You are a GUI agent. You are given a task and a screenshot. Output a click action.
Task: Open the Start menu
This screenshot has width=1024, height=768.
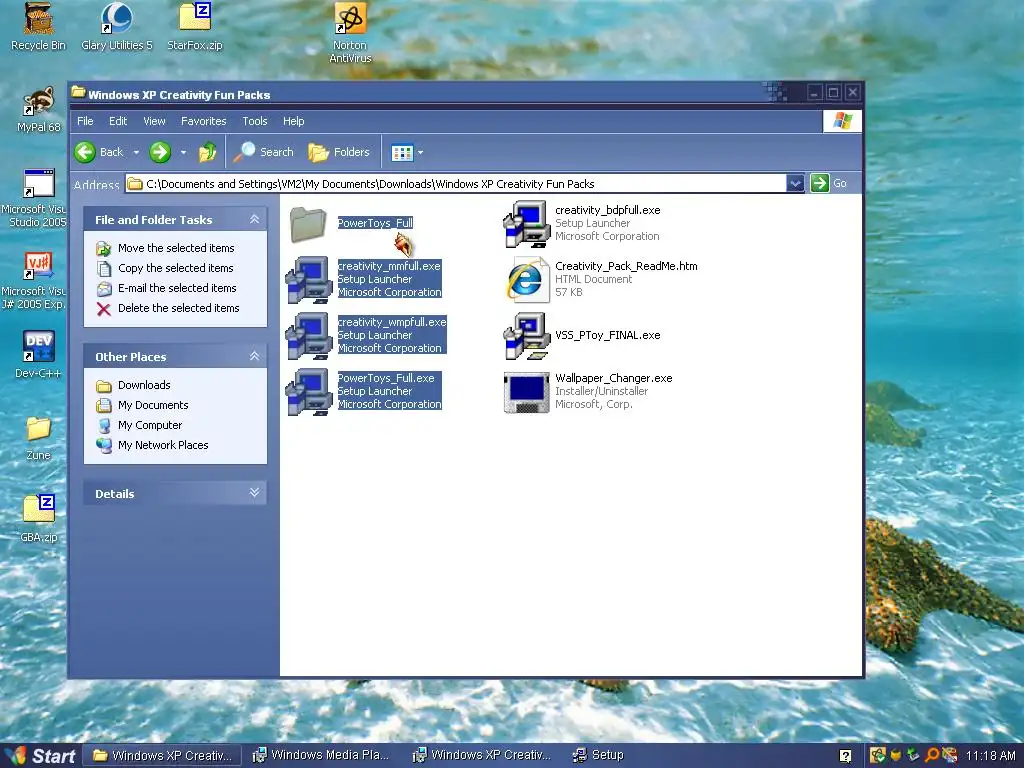[40, 756]
